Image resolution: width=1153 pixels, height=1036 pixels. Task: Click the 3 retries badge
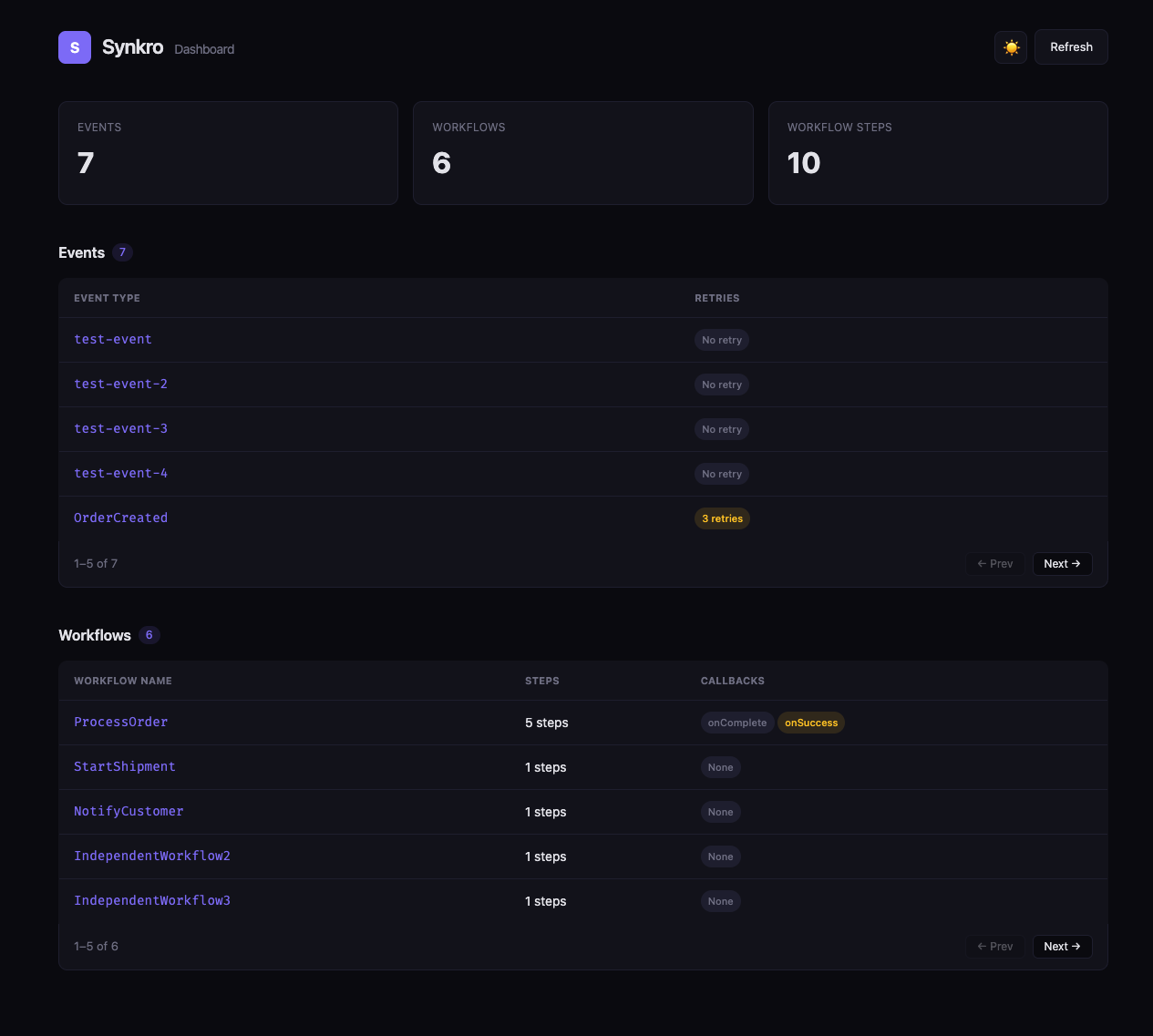722,519
